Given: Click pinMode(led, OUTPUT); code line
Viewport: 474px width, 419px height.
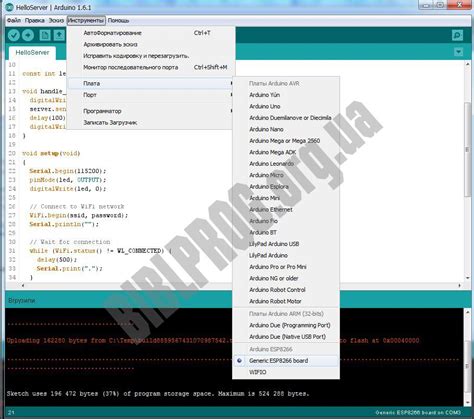Looking at the screenshot, I should (x=68, y=180).
